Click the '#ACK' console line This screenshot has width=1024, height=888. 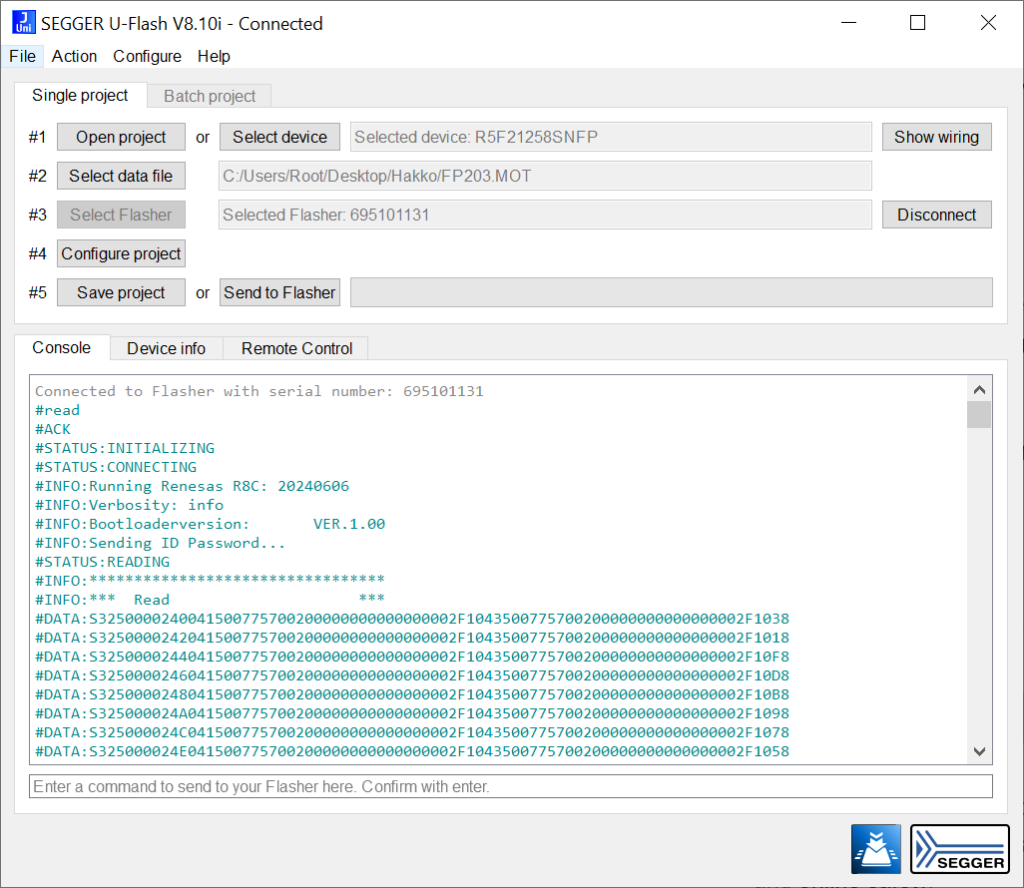53,429
